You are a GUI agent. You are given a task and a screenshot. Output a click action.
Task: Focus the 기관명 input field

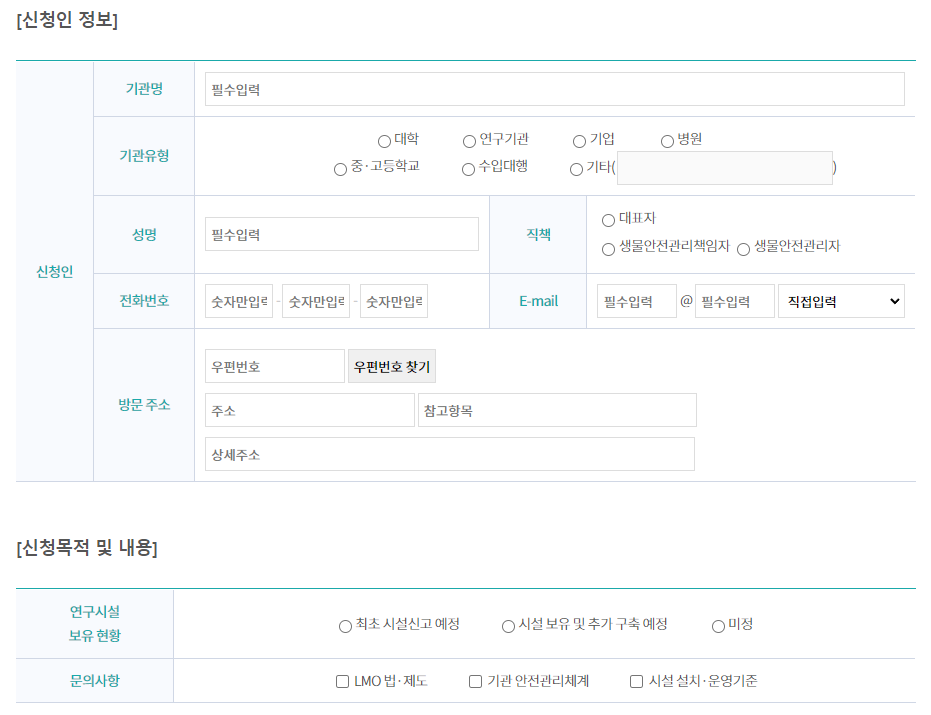pyautogui.click(x=555, y=89)
